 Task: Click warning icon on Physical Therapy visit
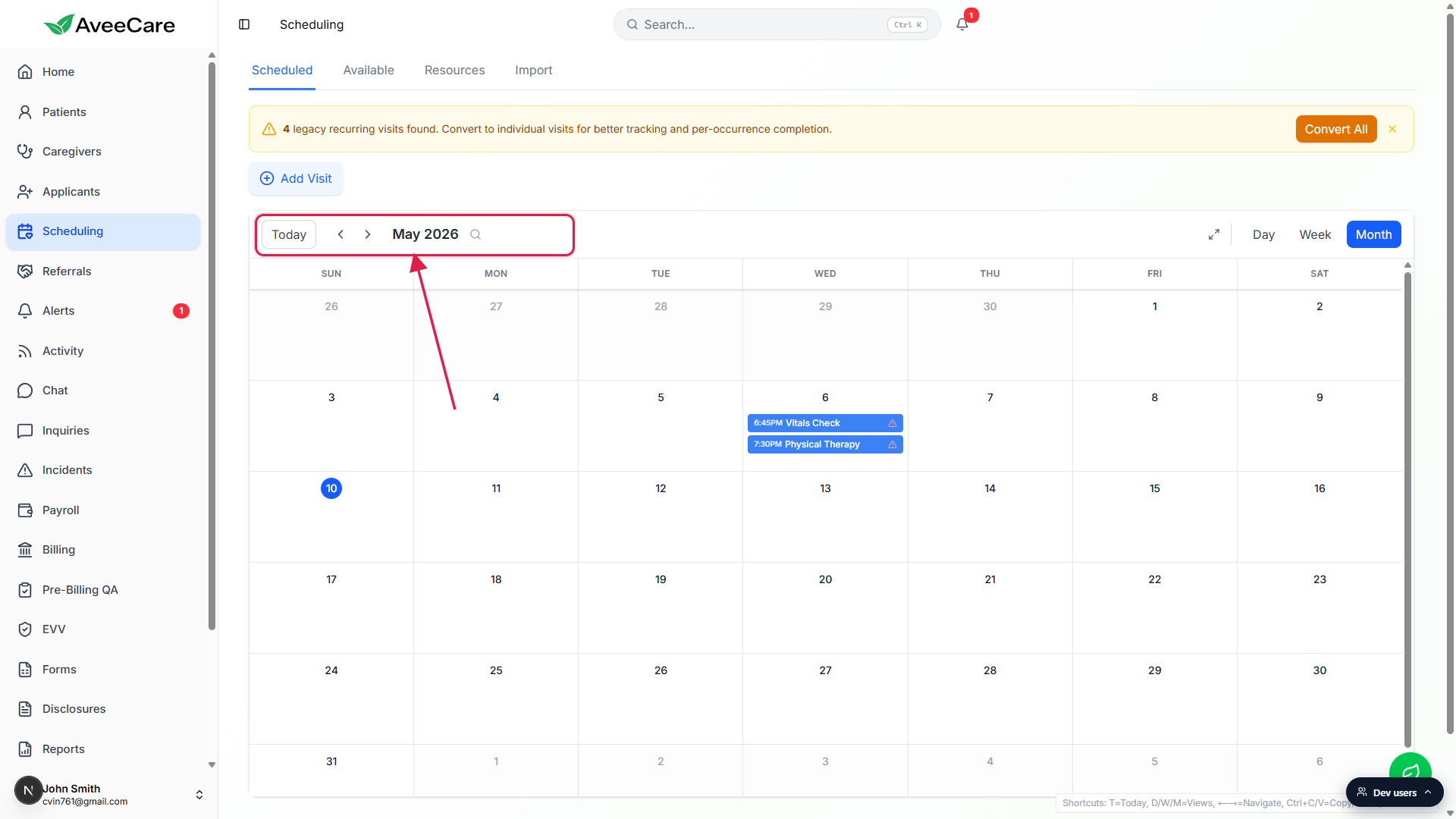point(893,444)
